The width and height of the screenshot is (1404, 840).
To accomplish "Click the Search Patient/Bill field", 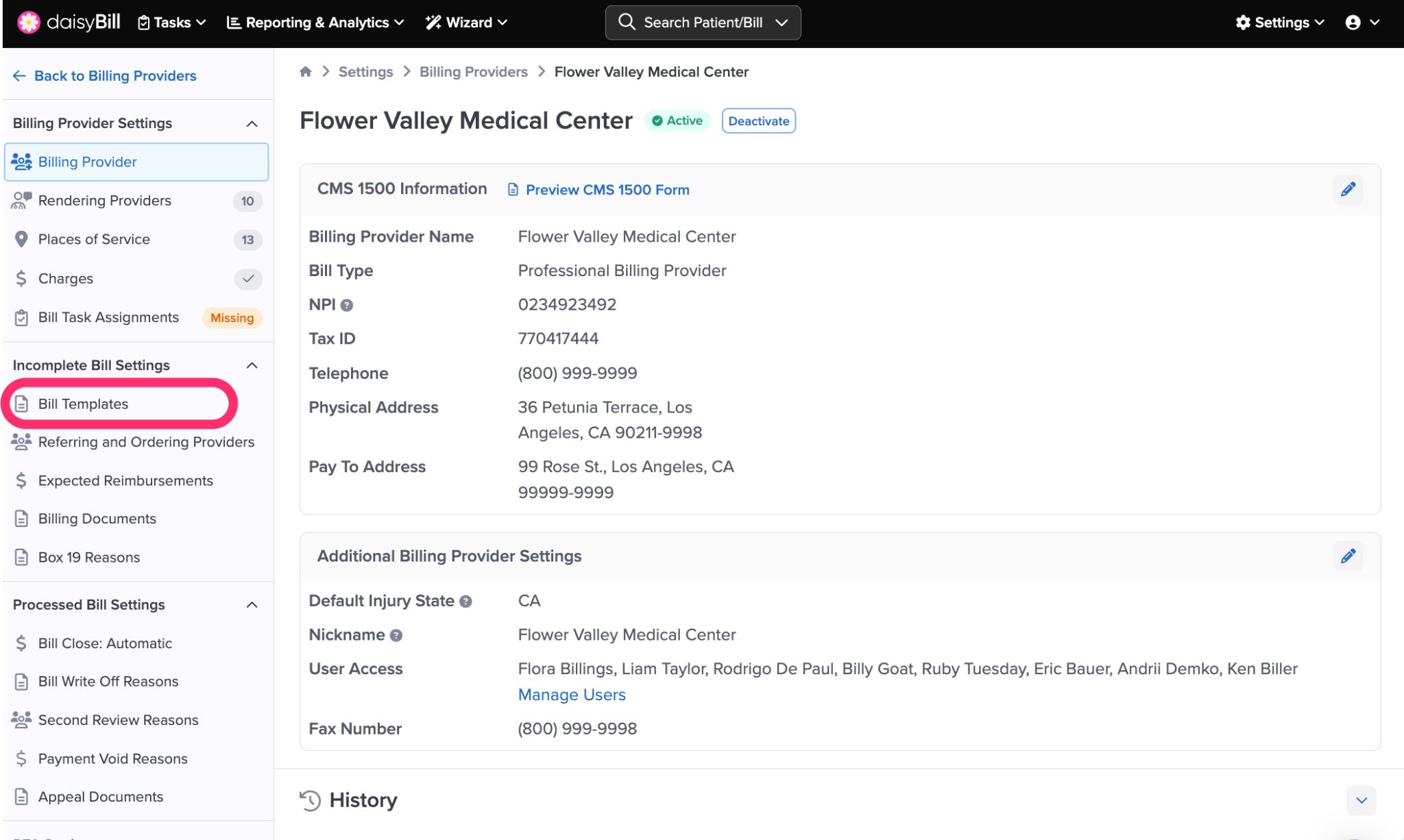I will [x=703, y=23].
